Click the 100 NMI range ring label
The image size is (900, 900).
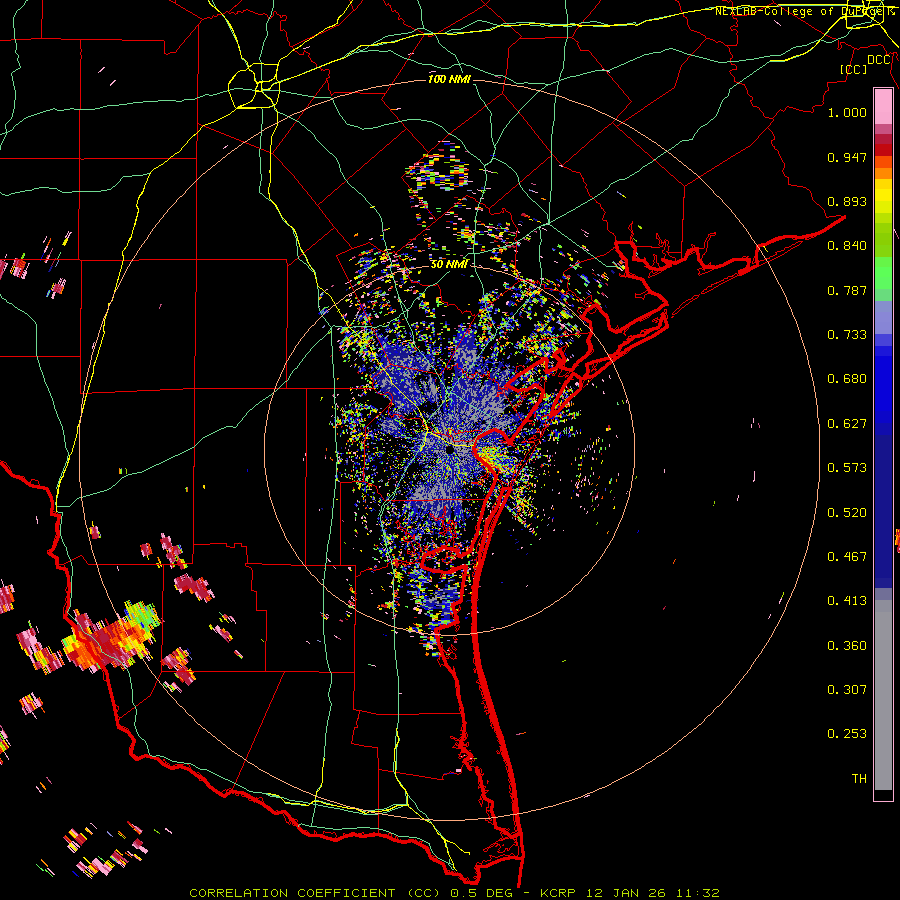click(449, 79)
